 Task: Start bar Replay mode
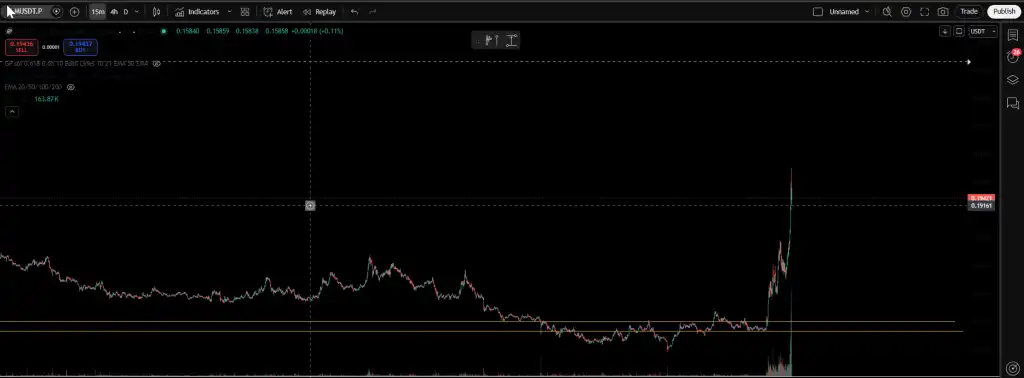pyautogui.click(x=319, y=12)
